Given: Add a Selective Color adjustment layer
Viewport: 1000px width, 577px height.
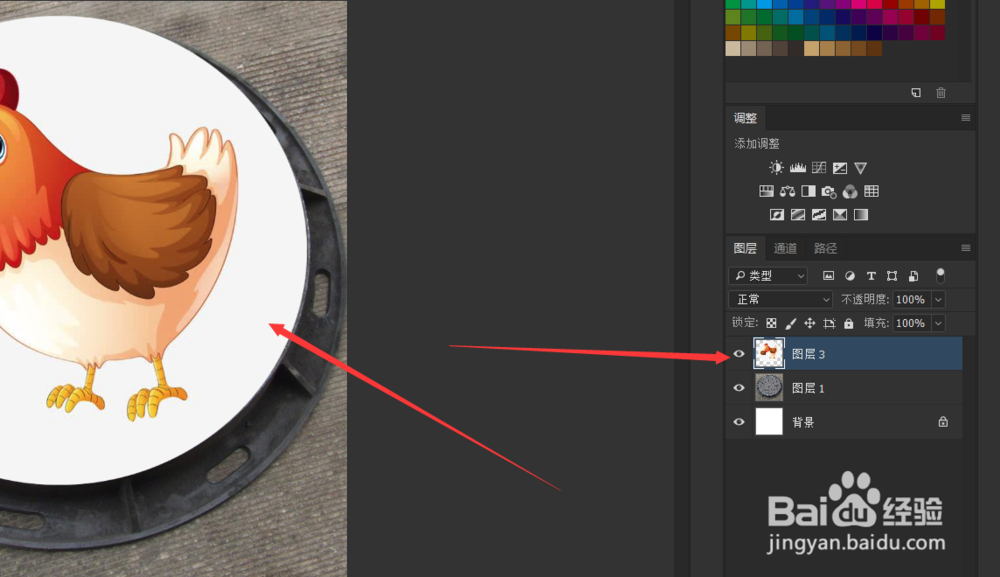Looking at the screenshot, I should pos(840,215).
